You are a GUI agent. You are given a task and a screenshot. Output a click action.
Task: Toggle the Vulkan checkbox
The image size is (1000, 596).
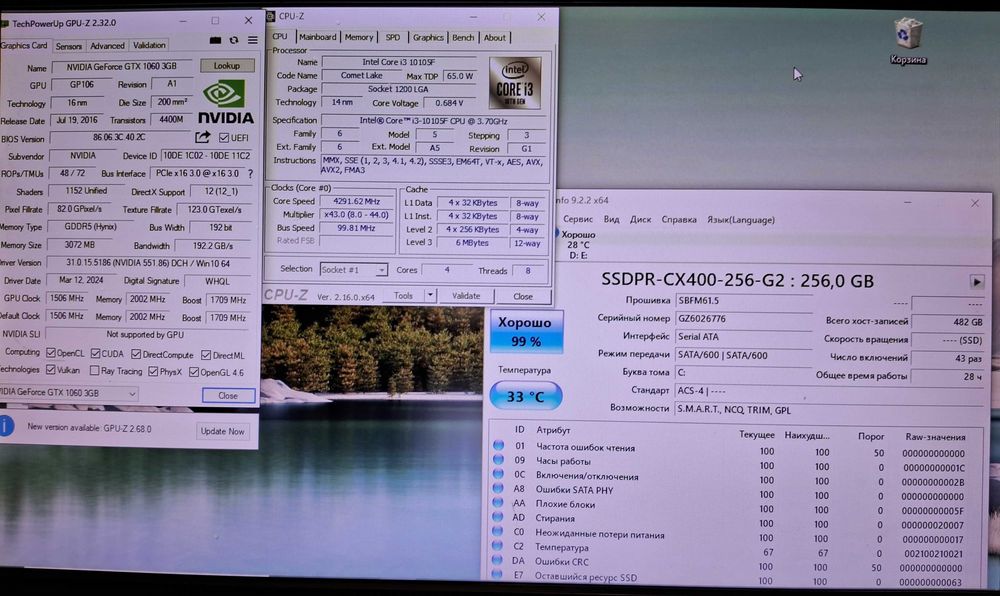pos(51,370)
